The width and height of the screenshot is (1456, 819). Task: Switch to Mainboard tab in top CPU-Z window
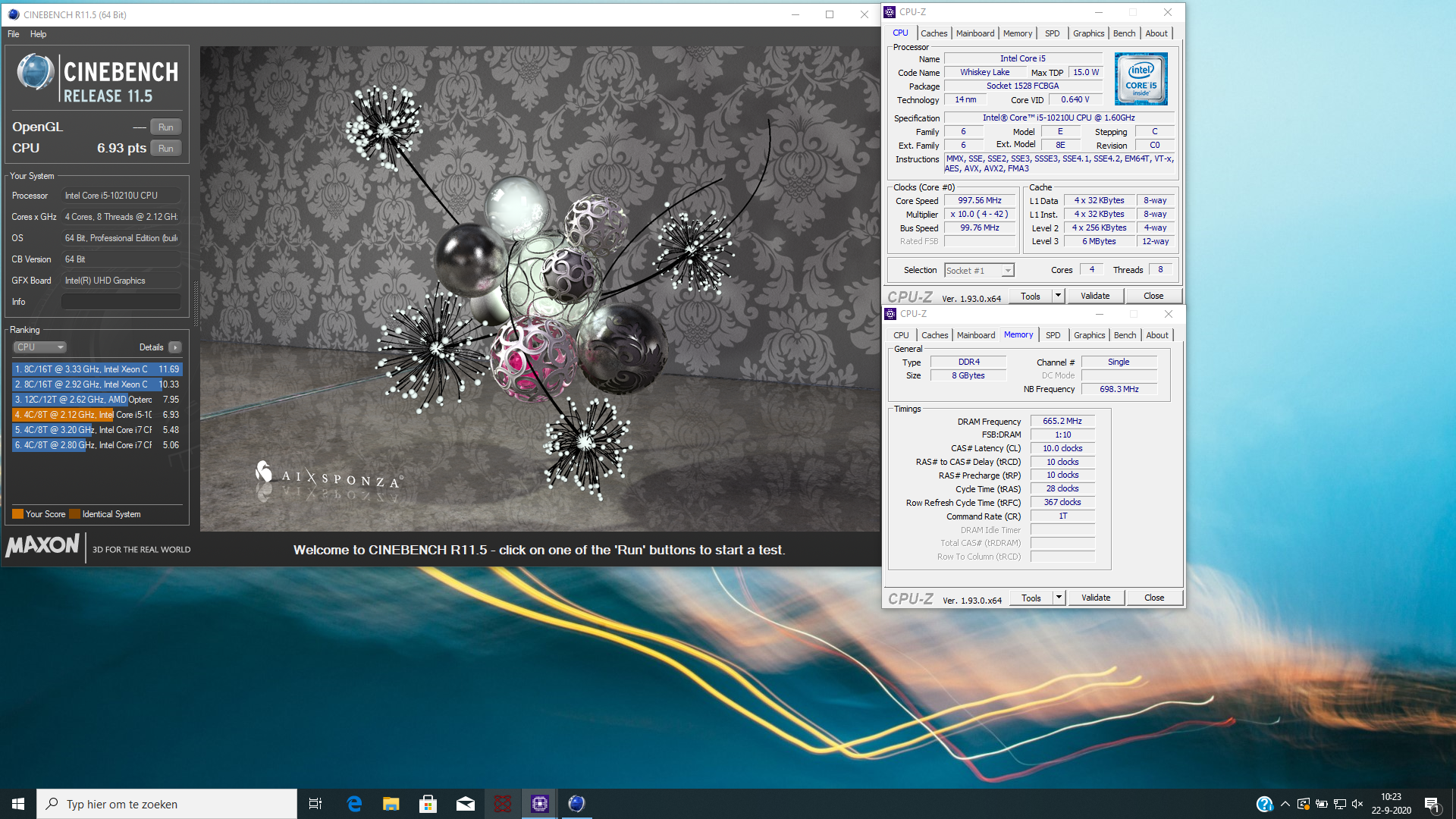pyautogui.click(x=974, y=33)
